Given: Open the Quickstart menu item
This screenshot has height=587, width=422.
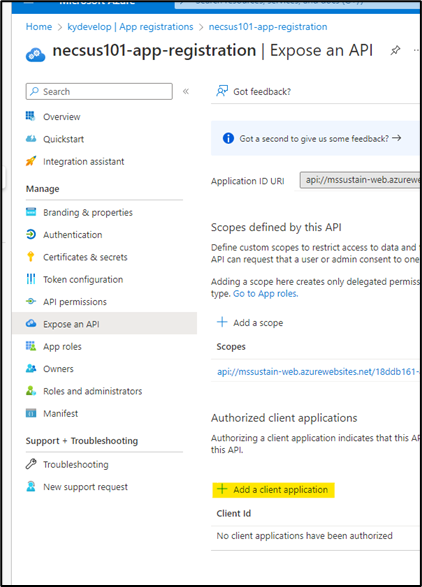Looking at the screenshot, I should (x=63, y=139).
